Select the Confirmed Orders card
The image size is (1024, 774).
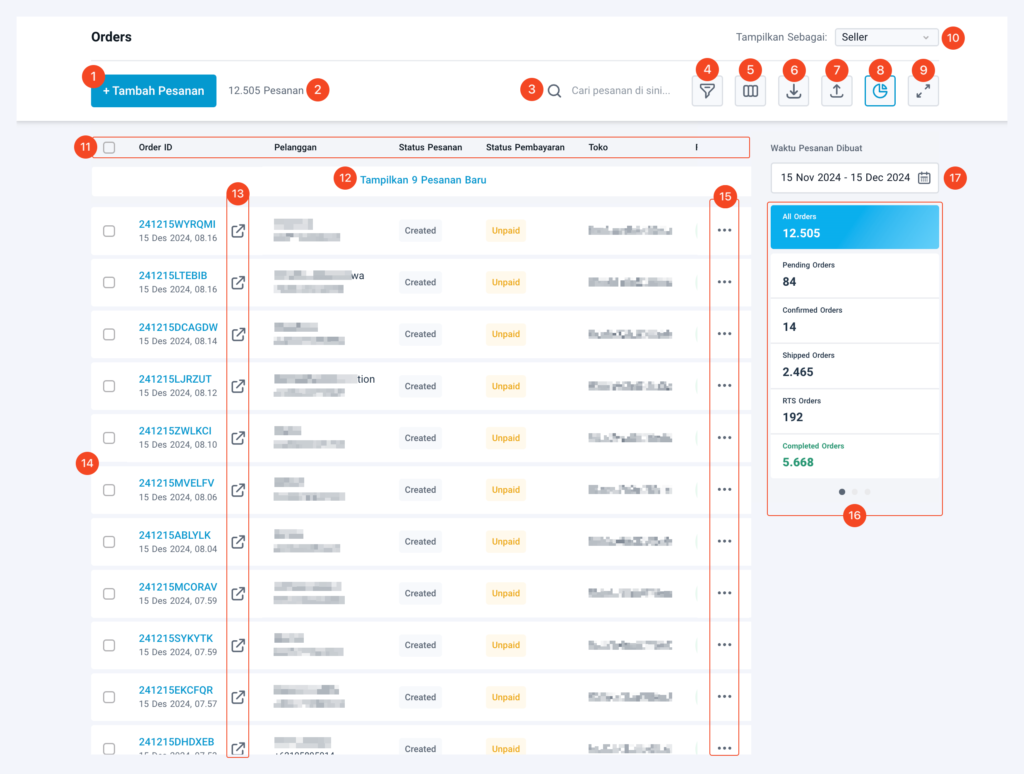[854, 320]
